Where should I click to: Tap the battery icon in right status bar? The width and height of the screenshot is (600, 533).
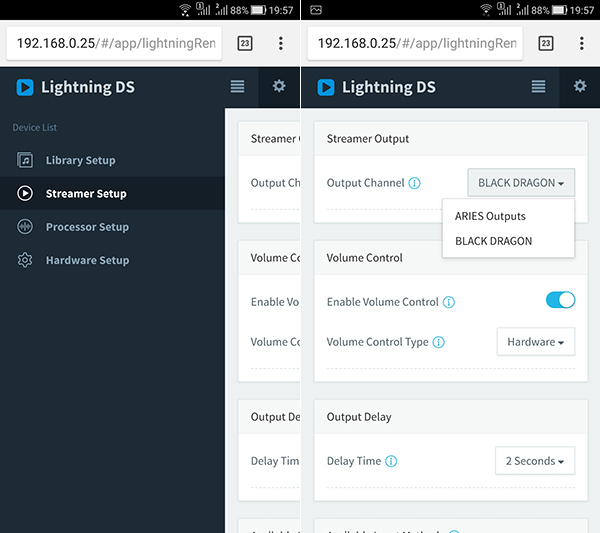559,10
